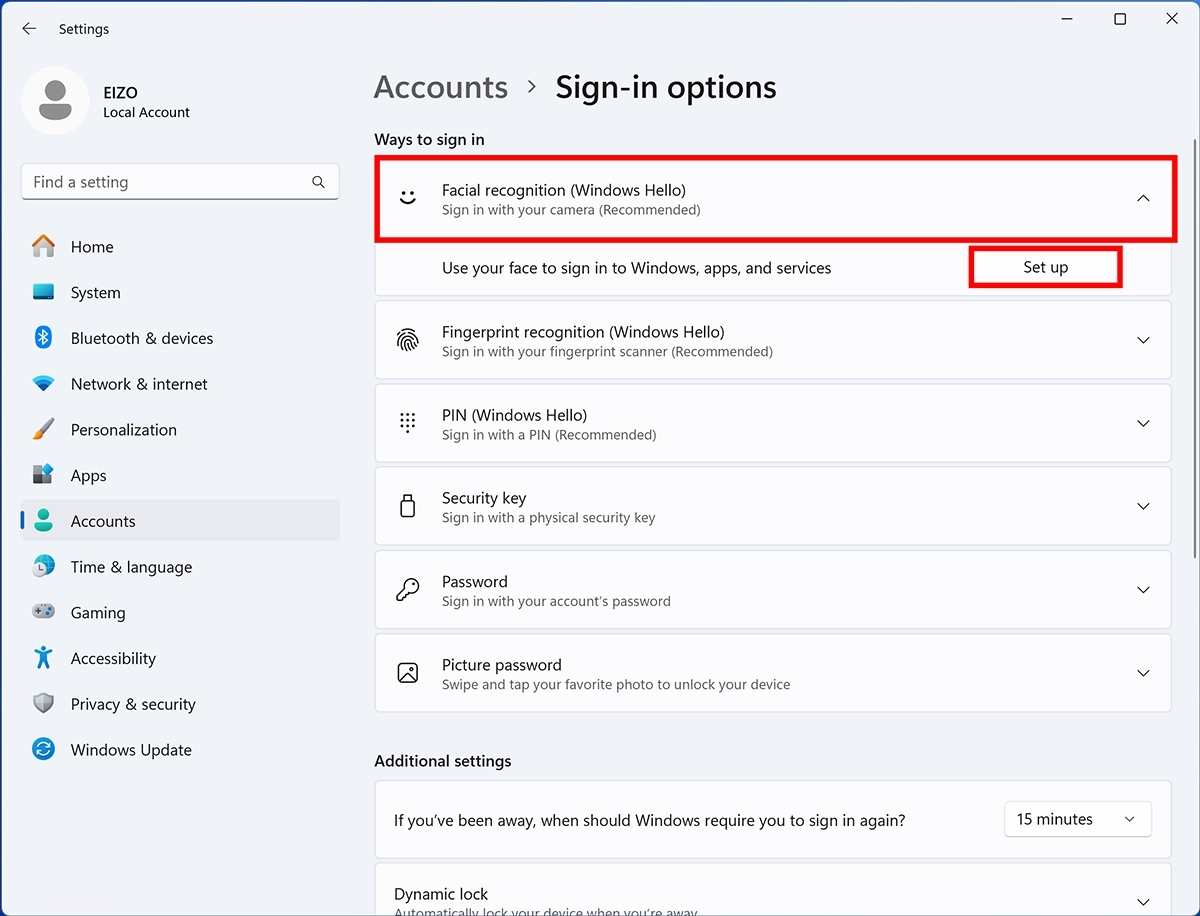
Task: Click the EIZO user avatar icon
Action: 56,101
